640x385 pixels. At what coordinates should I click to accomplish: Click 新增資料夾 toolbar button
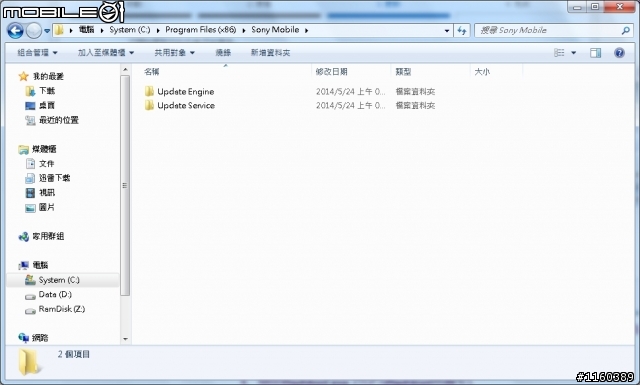270,53
